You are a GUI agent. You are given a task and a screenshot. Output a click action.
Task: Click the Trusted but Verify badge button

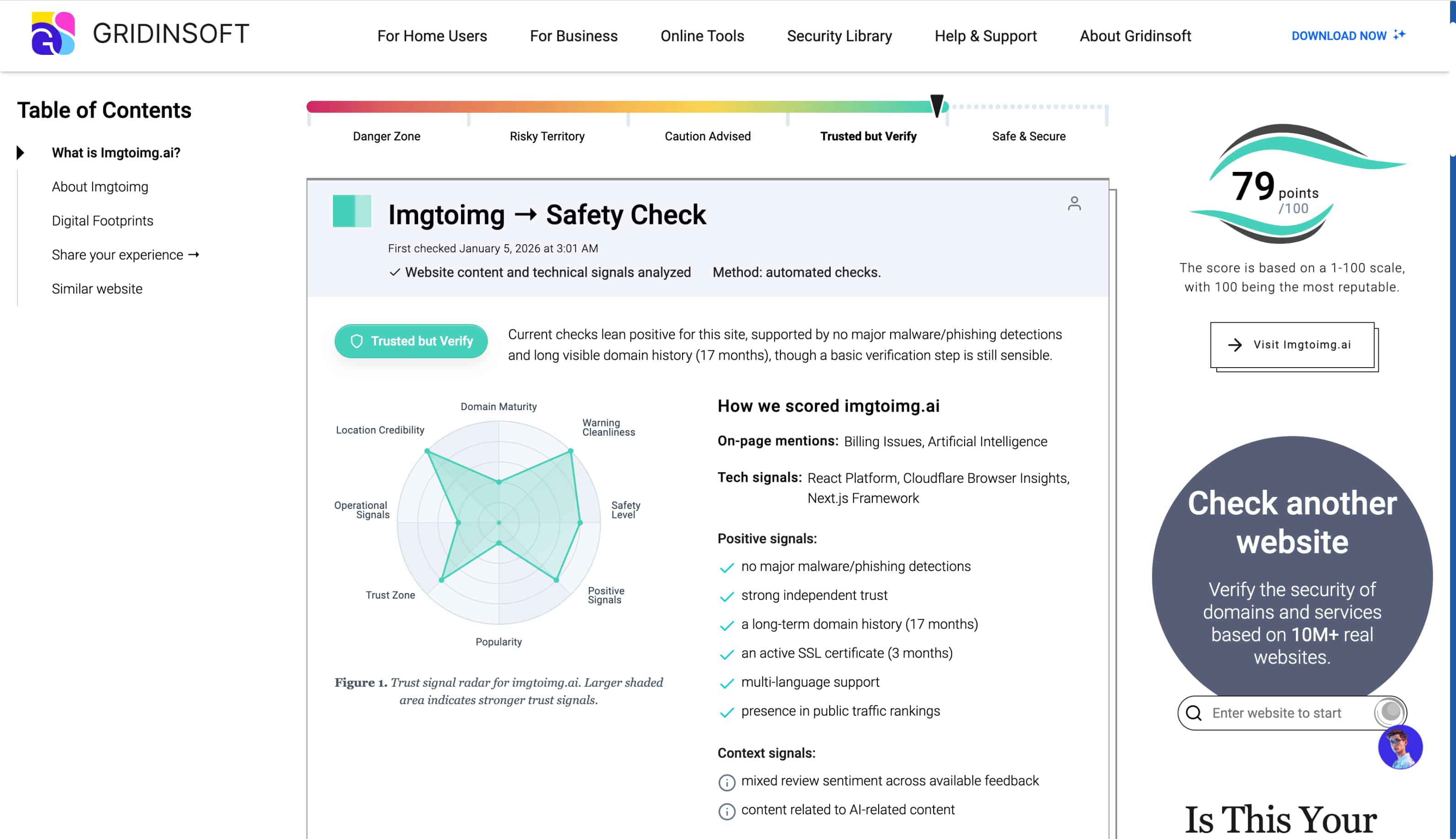(411, 341)
